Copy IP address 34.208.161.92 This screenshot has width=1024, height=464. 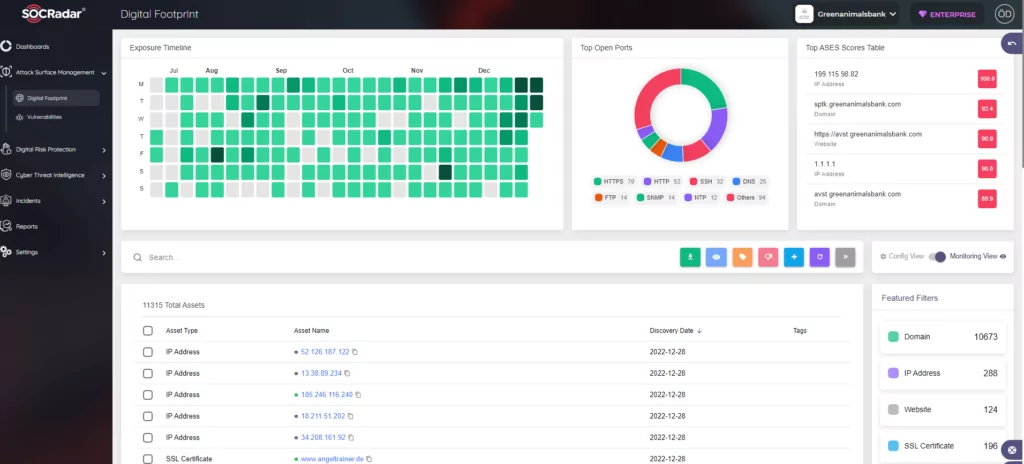(x=351, y=437)
